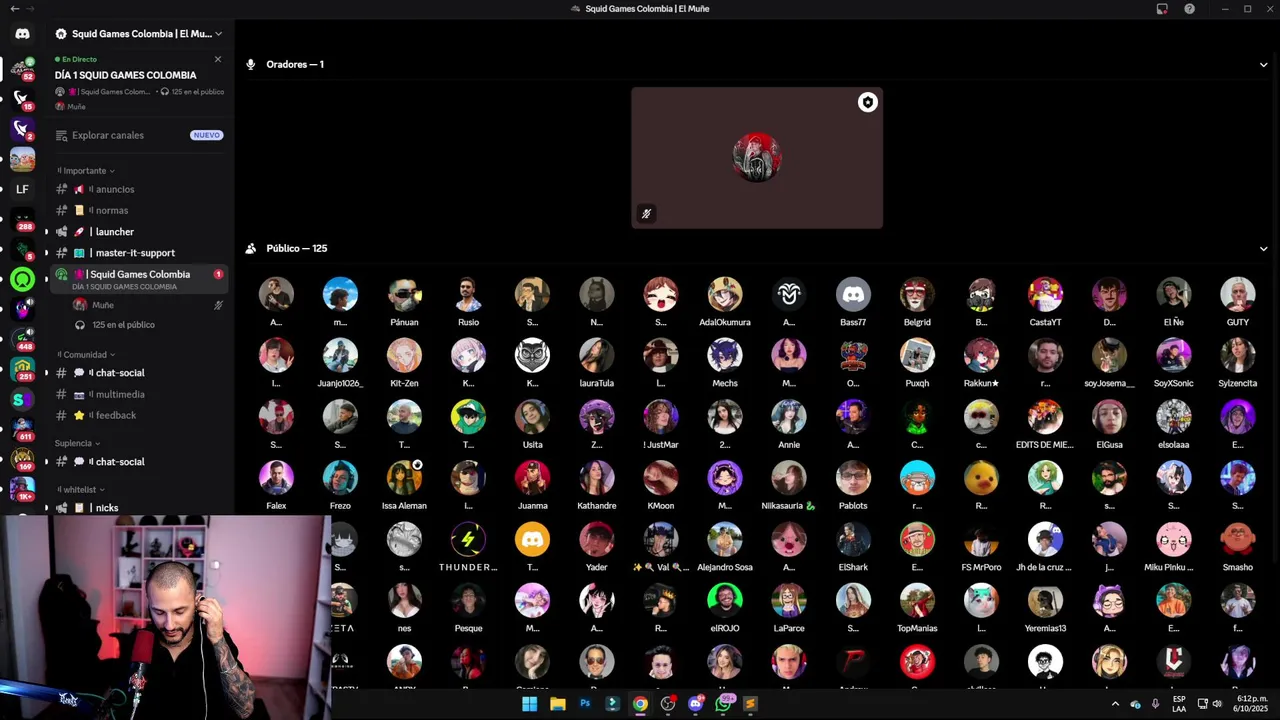This screenshot has width=1280, height=720.
Task: Collapse the Suplencia category
Action: coord(77,443)
